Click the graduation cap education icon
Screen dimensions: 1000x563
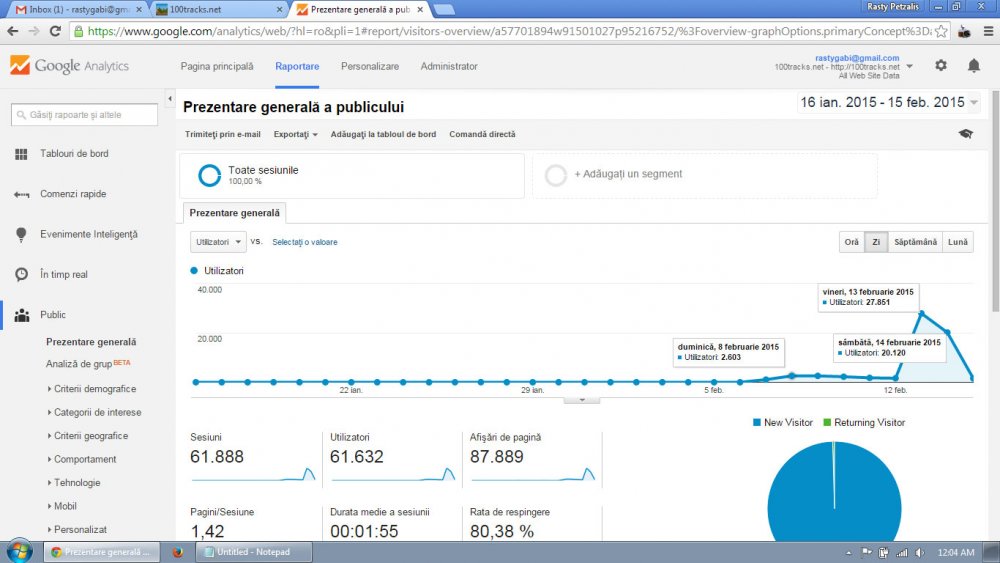[x=966, y=134]
